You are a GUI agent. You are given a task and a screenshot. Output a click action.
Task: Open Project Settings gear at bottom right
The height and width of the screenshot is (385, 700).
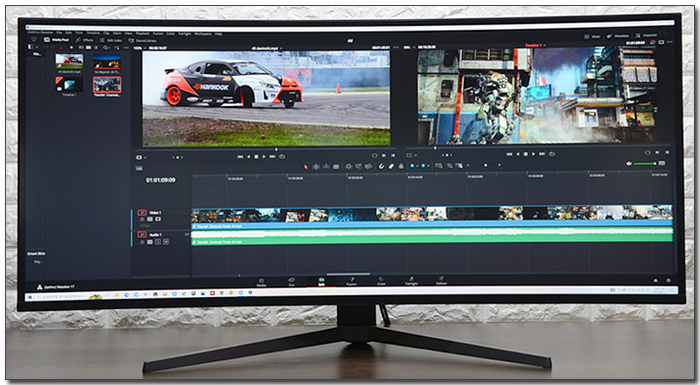pyautogui.click(x=668, y=280)
